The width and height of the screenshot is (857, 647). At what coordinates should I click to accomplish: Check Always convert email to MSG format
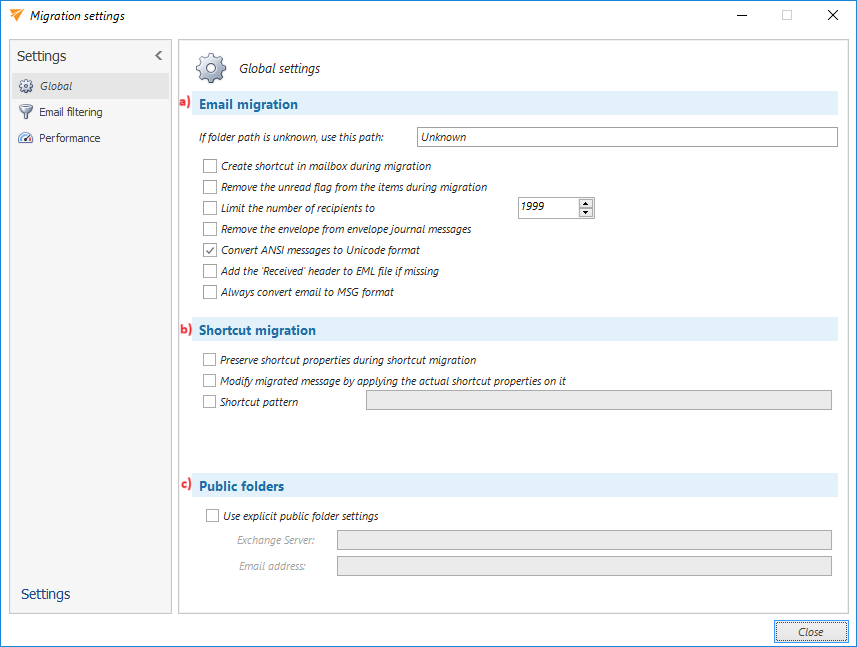pos(210,292)
